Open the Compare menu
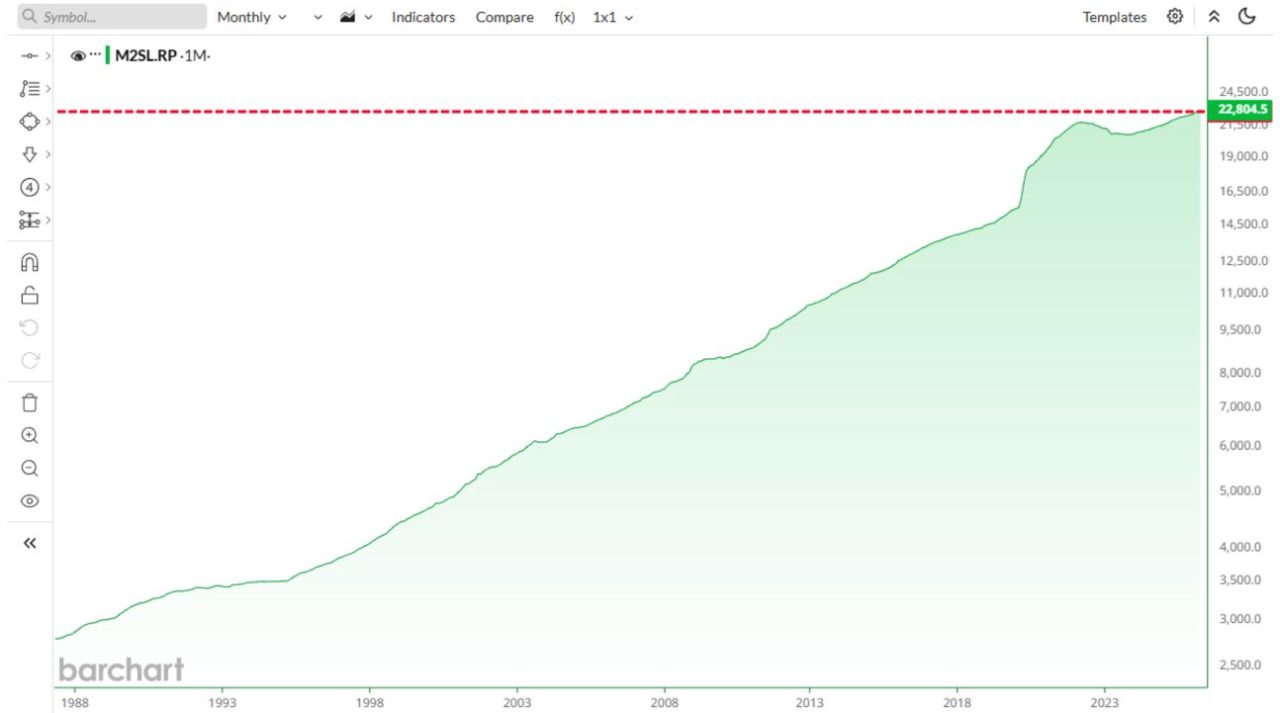Image resolution: width=1280 pixels, height=713 pixels. [x=504, y=17]
